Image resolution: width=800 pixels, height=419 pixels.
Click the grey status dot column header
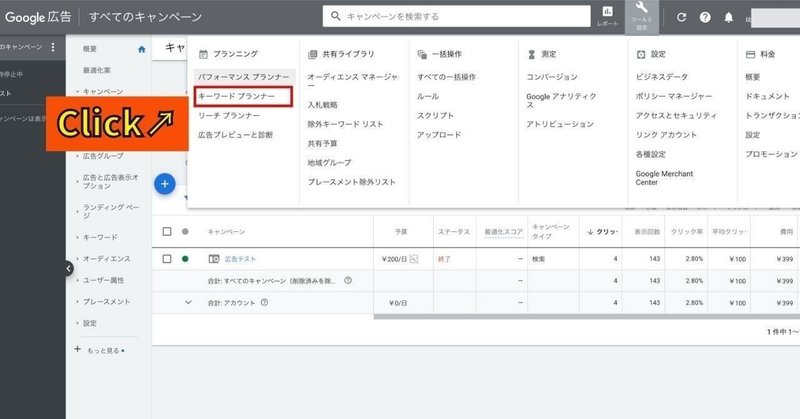pyautogui.click(x=185, y=231)
